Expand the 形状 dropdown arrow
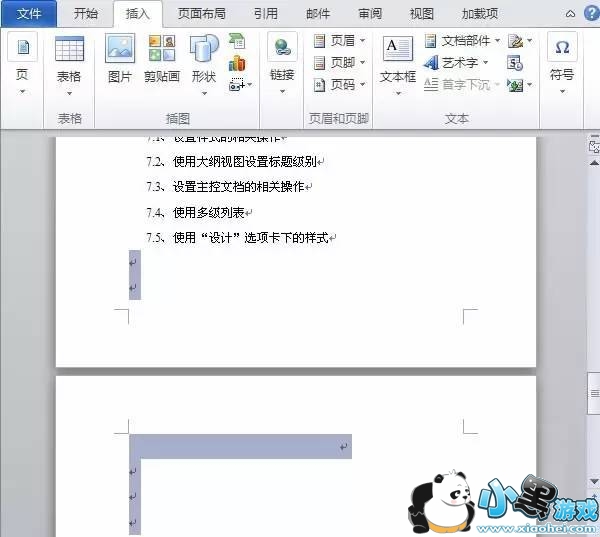The image size is (600, 537). [x=204, y=93]
